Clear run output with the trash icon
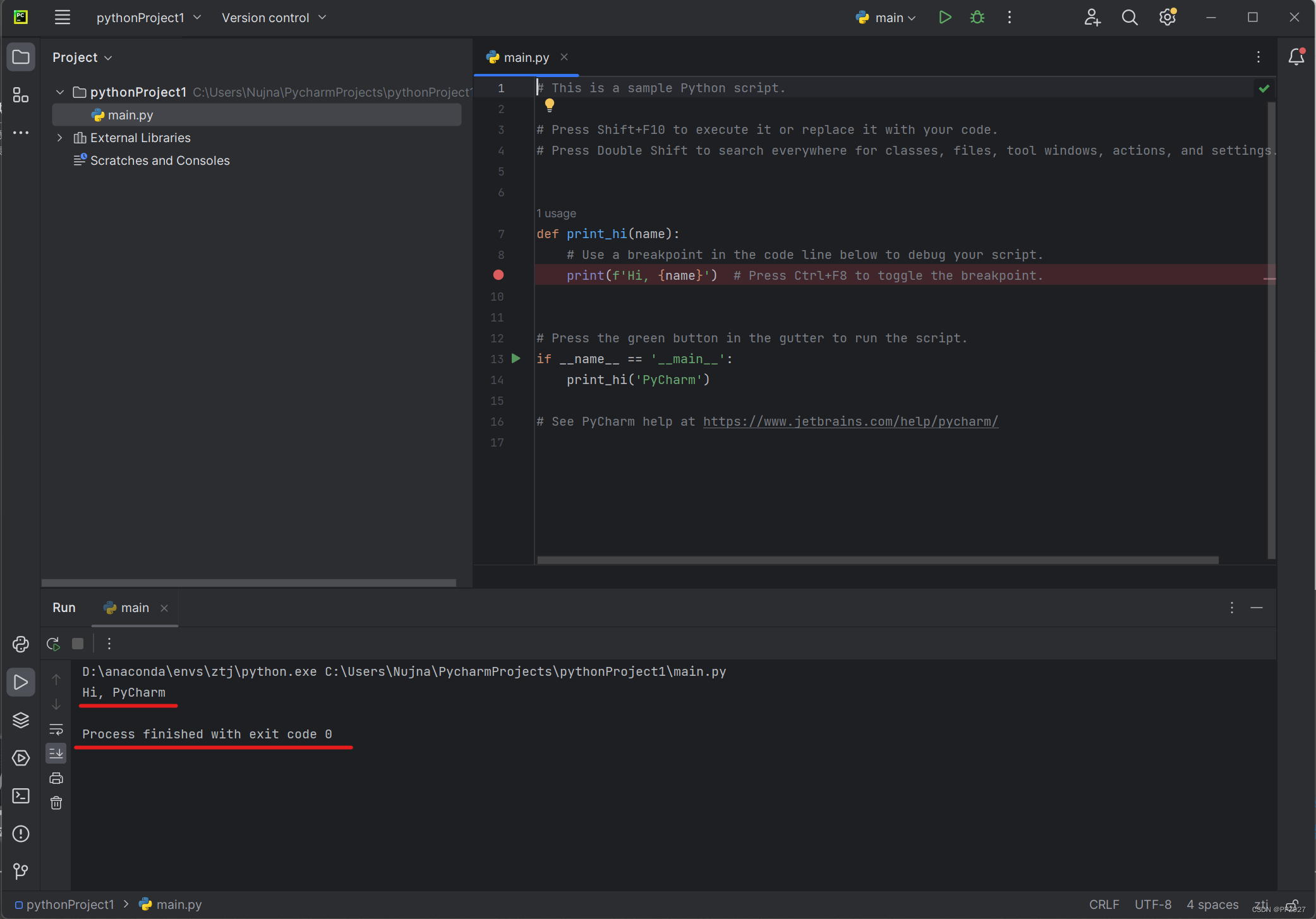1316x919 pixels. coord(56,803)
